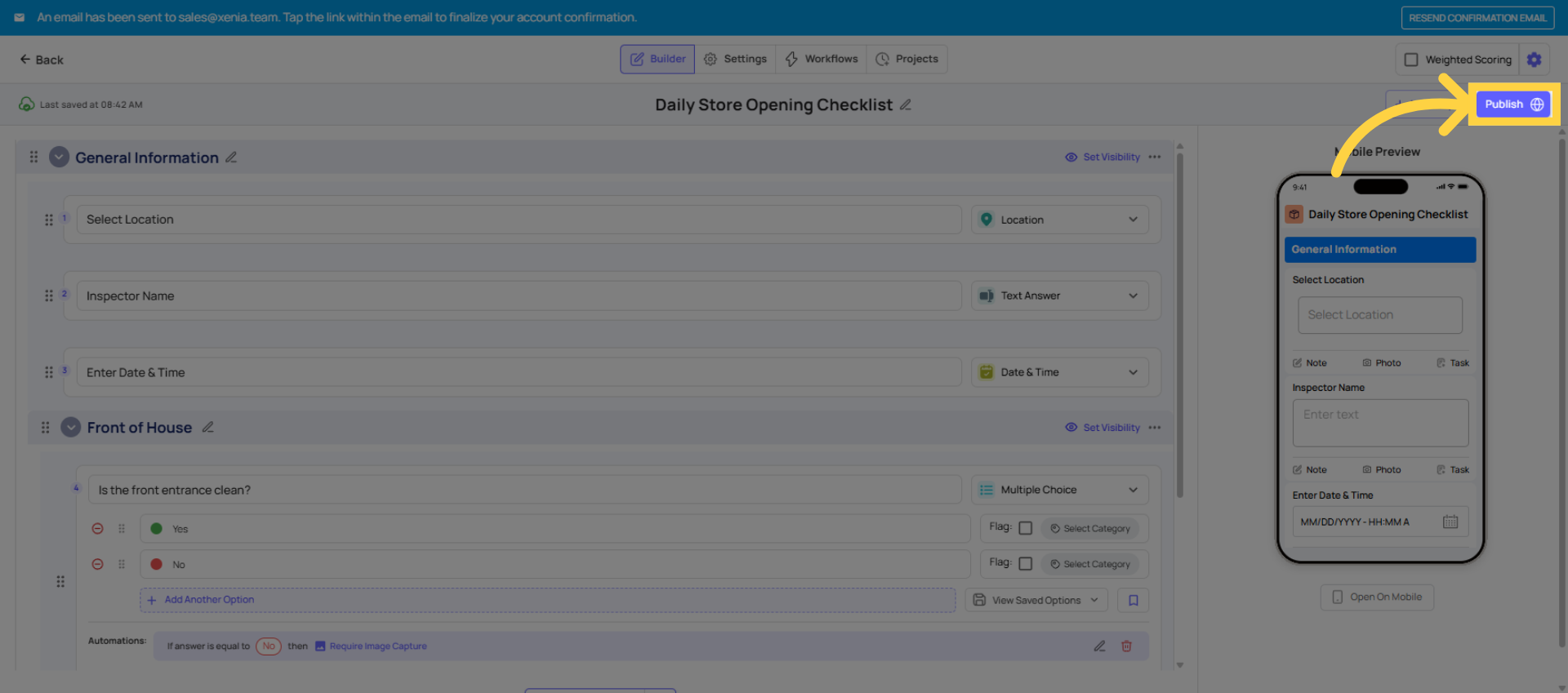
Task: Edit the automation rule with pencil icon
Action: click(x=1100, y=646)
